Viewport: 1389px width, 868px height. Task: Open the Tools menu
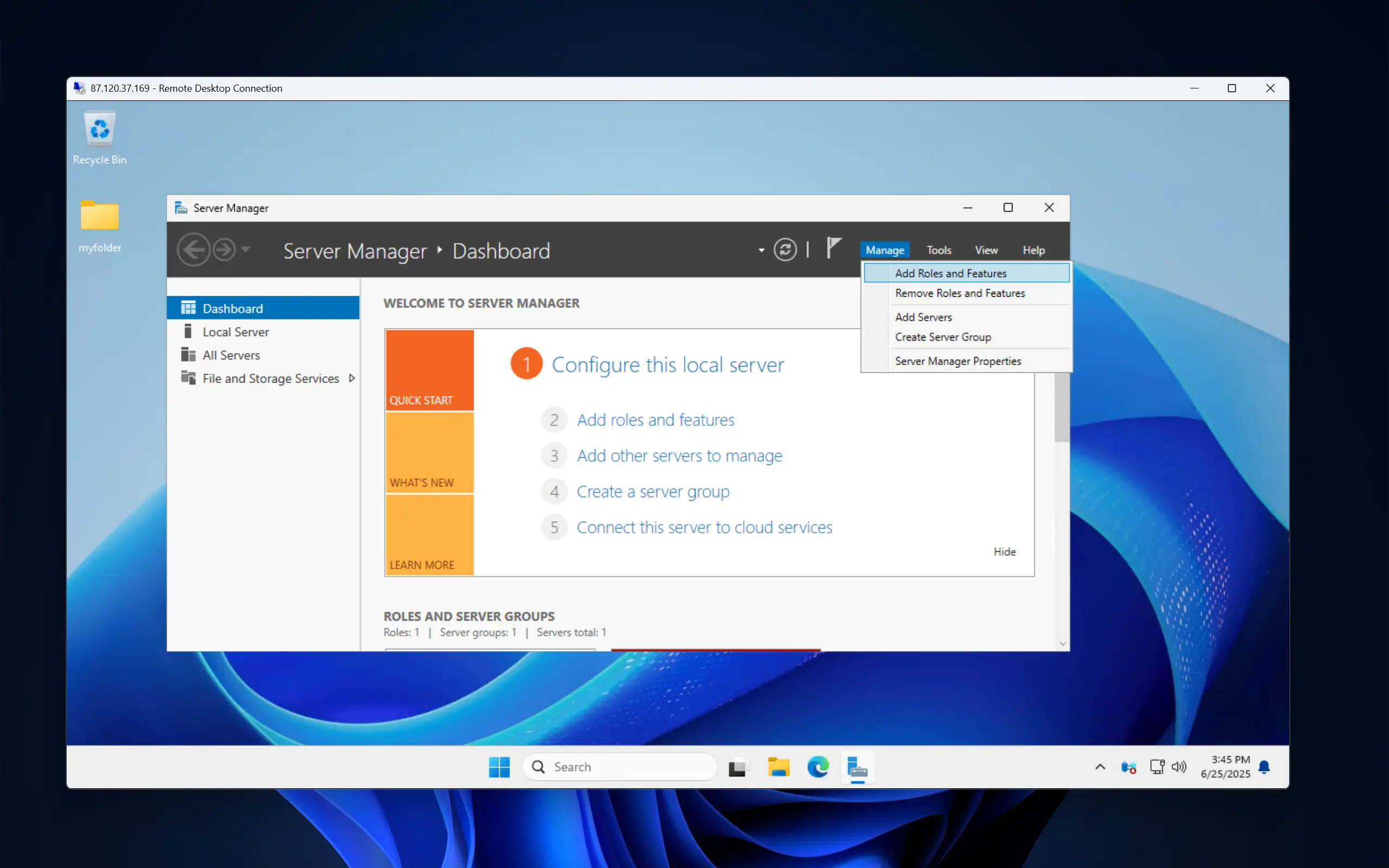point(939,250)
